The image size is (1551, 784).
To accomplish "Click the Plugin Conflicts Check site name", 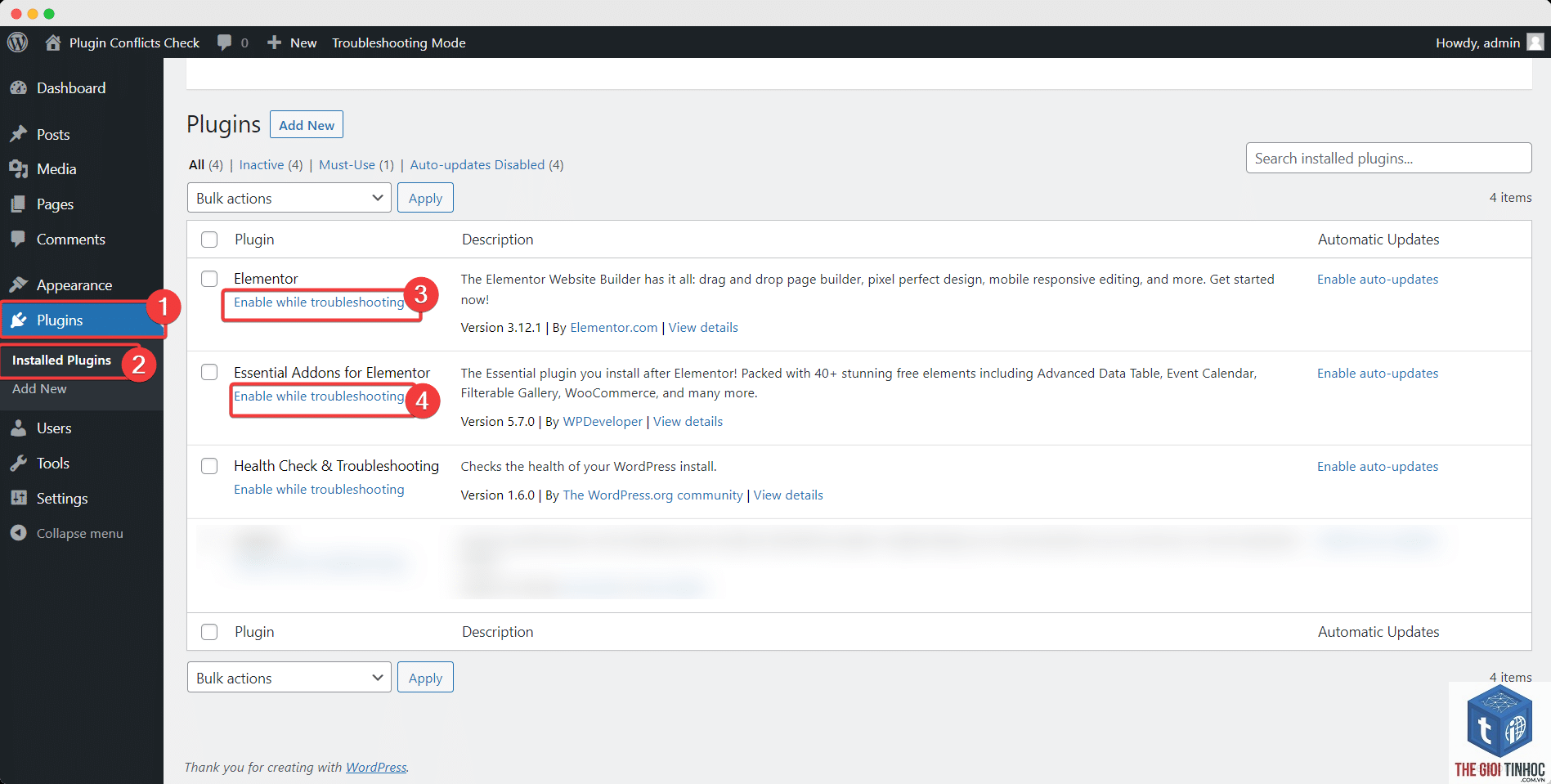I will tap(134, 43).
